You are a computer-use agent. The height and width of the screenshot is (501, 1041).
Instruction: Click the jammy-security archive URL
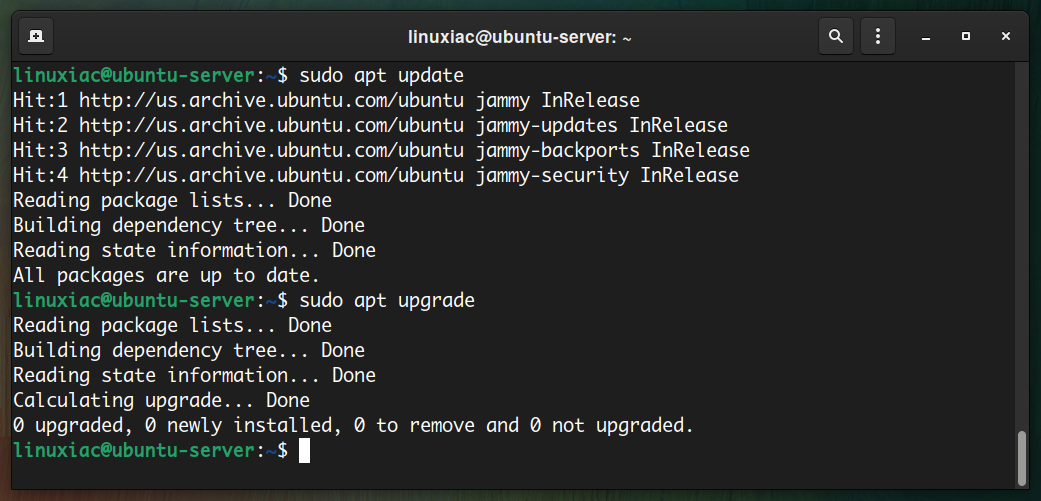pos(272,176)
